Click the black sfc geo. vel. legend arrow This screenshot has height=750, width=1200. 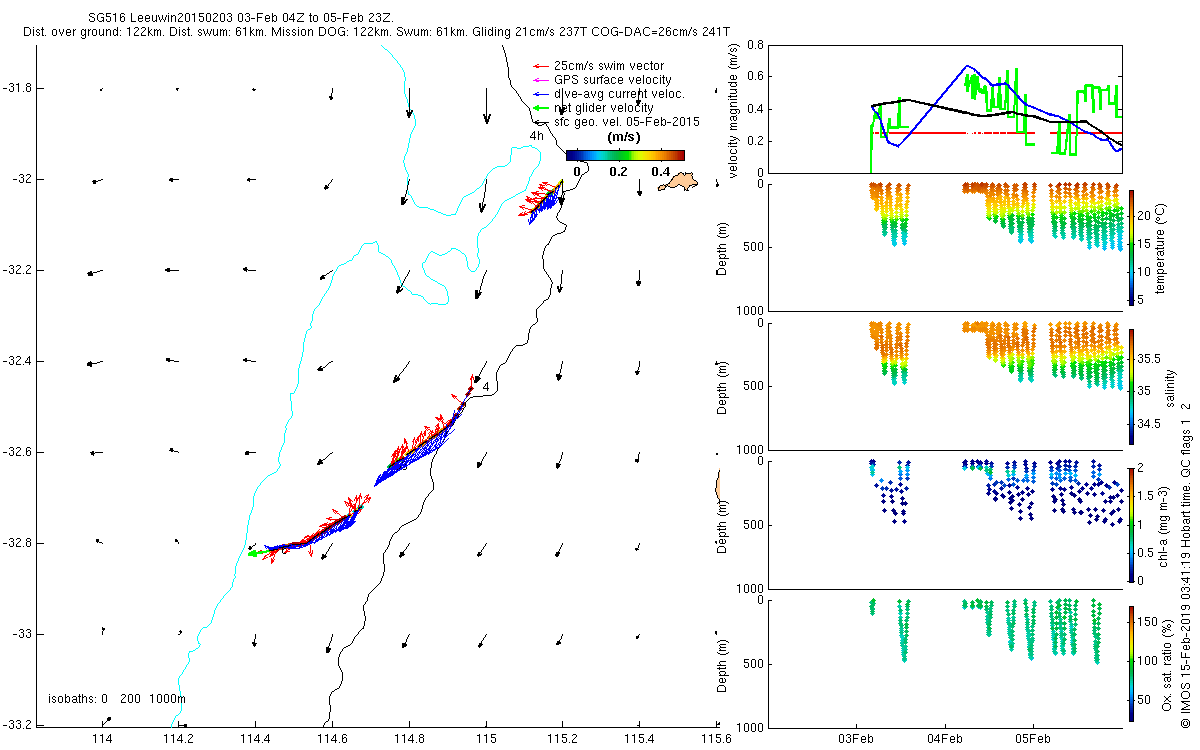pyautogui.click(x=541, y=122)
